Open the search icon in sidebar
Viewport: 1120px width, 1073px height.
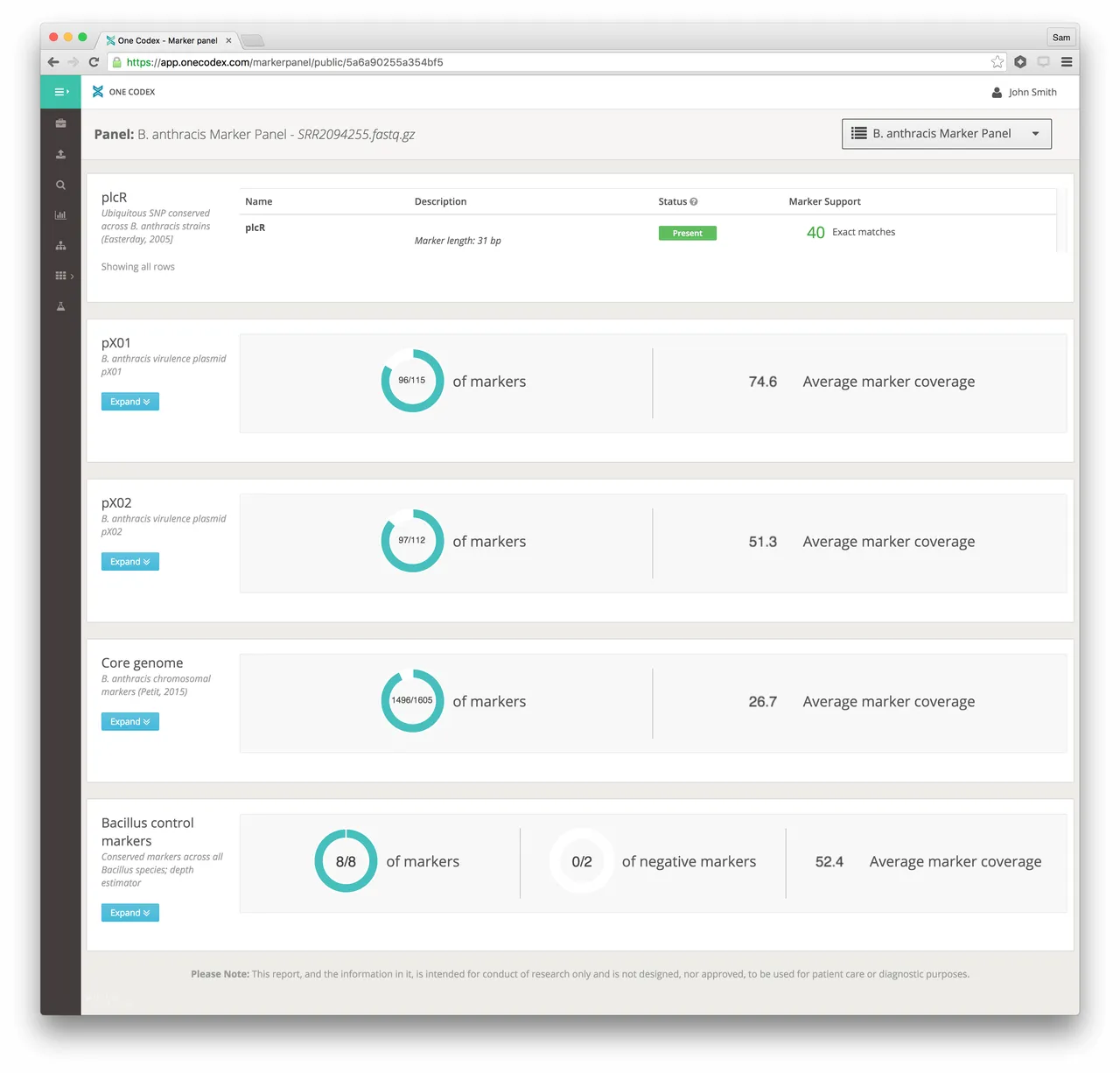(x=60, y=185)
